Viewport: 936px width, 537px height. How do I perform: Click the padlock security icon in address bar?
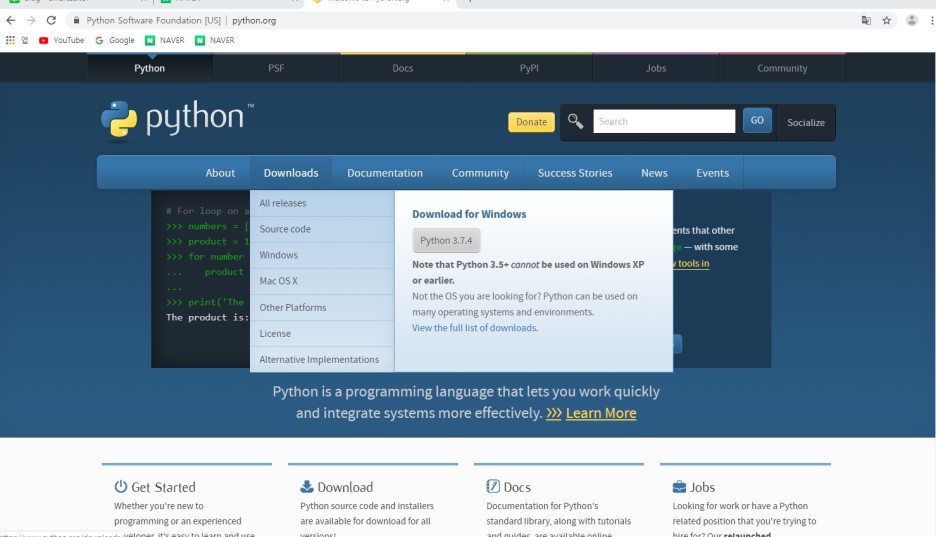[x=76, y=20]
